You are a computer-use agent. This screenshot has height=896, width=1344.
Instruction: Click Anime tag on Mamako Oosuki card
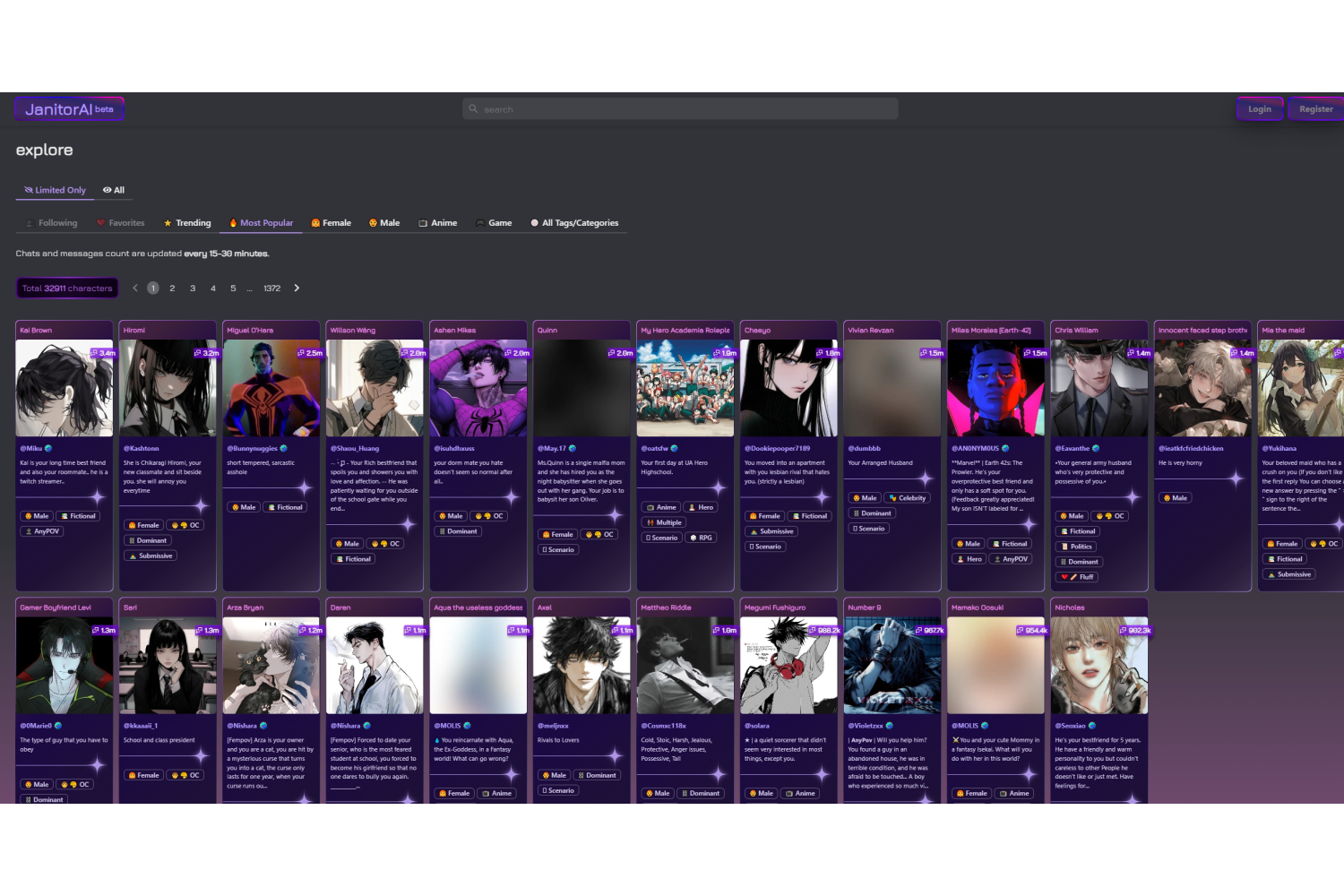1015,794
